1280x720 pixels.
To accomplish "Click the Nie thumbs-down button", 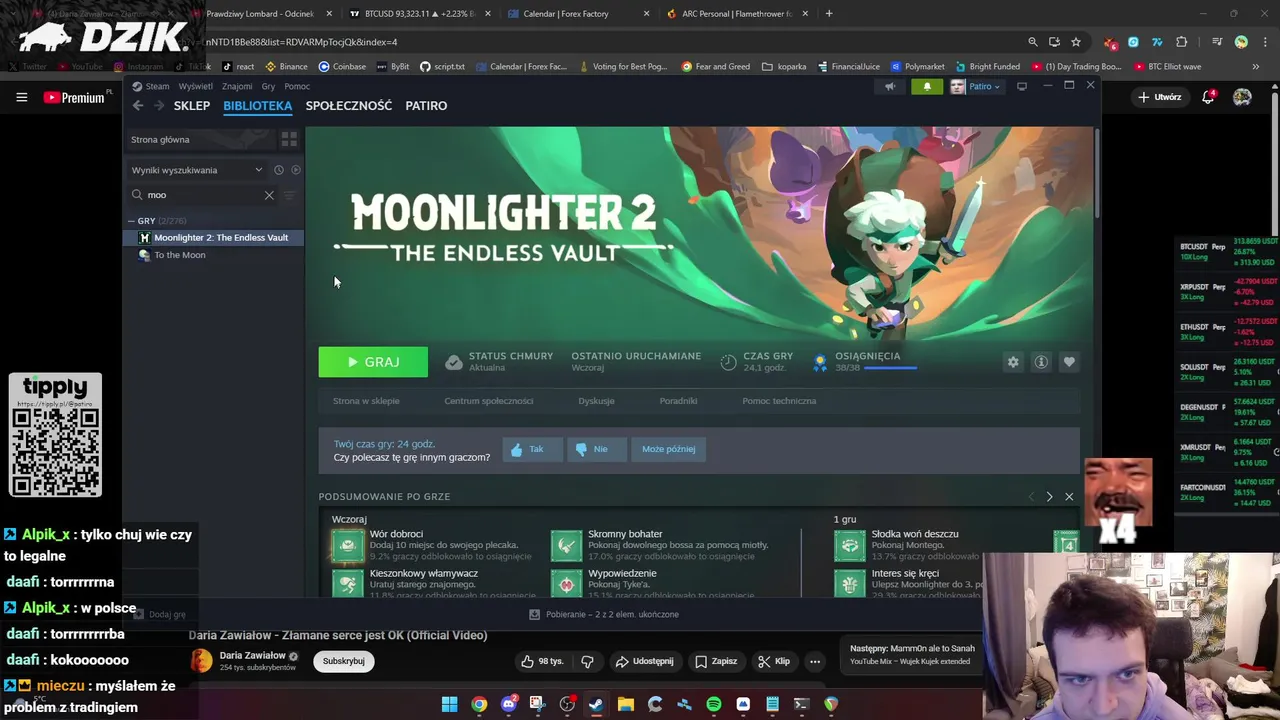I will (596, 449).
